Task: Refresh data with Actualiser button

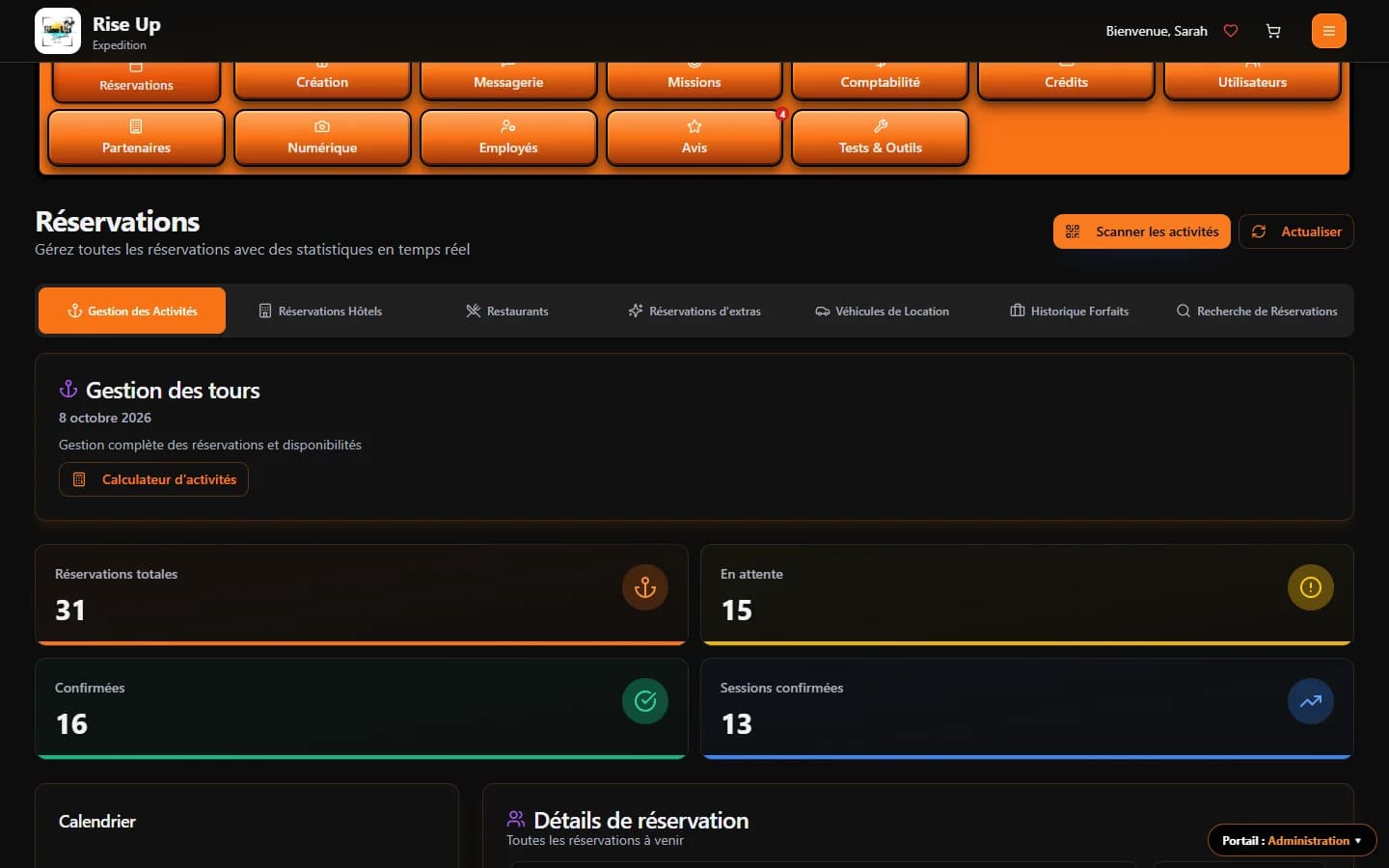Action: coord(1295,231)
